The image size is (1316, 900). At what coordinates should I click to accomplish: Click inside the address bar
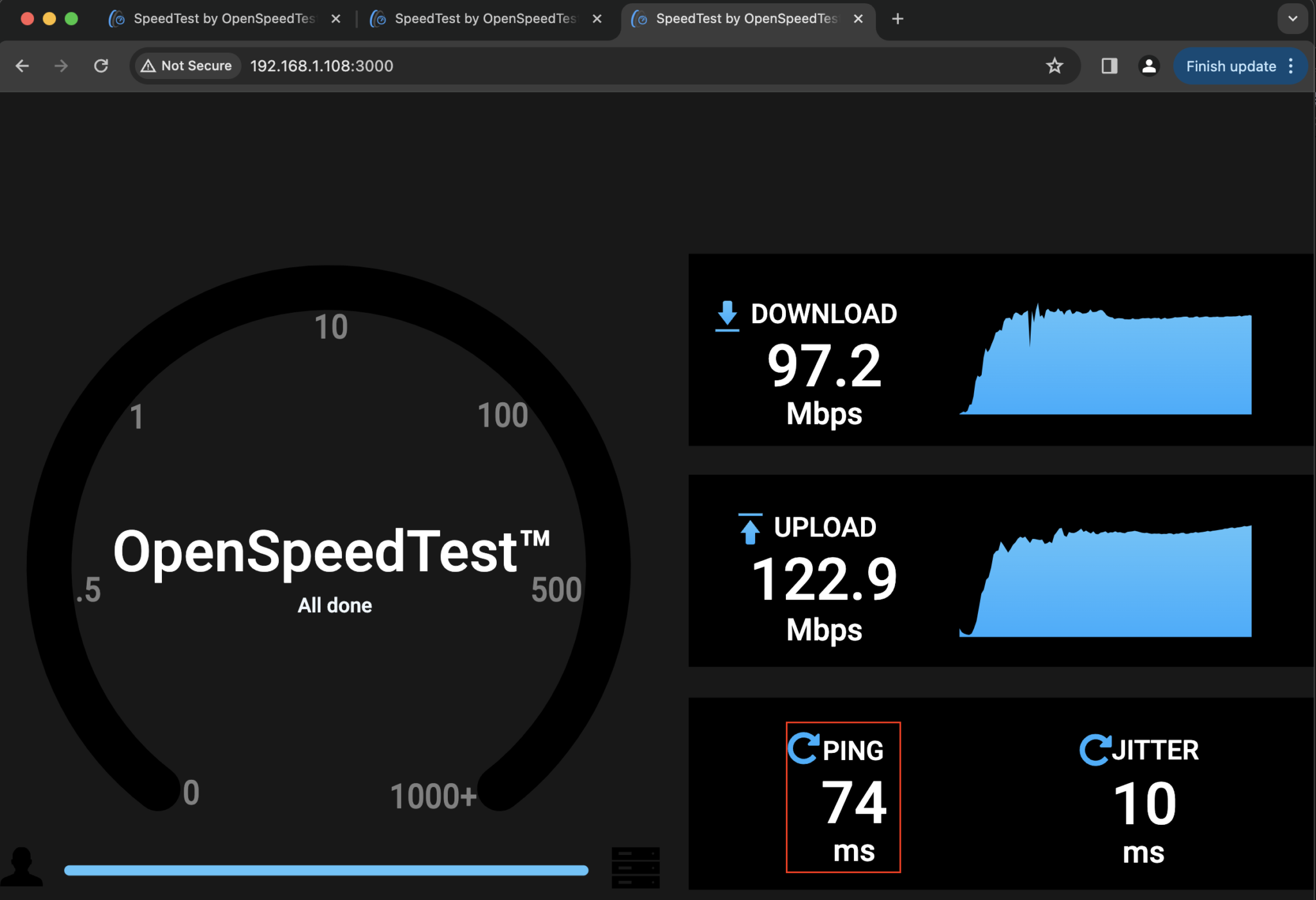coord(450,66)
